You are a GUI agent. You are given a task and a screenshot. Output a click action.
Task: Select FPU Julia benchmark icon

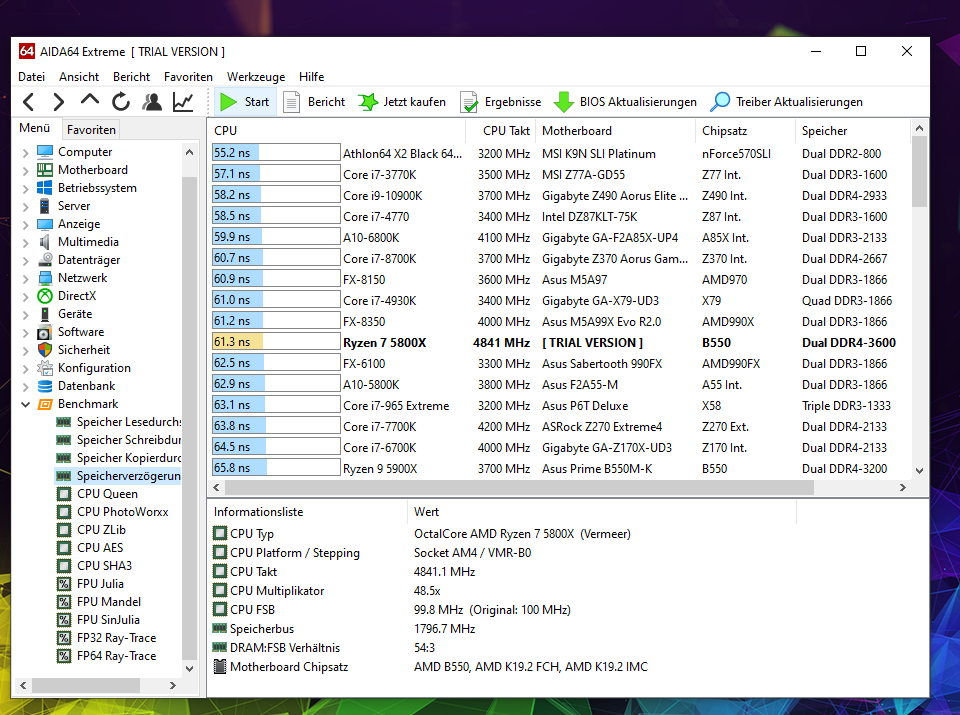point(64,584)
